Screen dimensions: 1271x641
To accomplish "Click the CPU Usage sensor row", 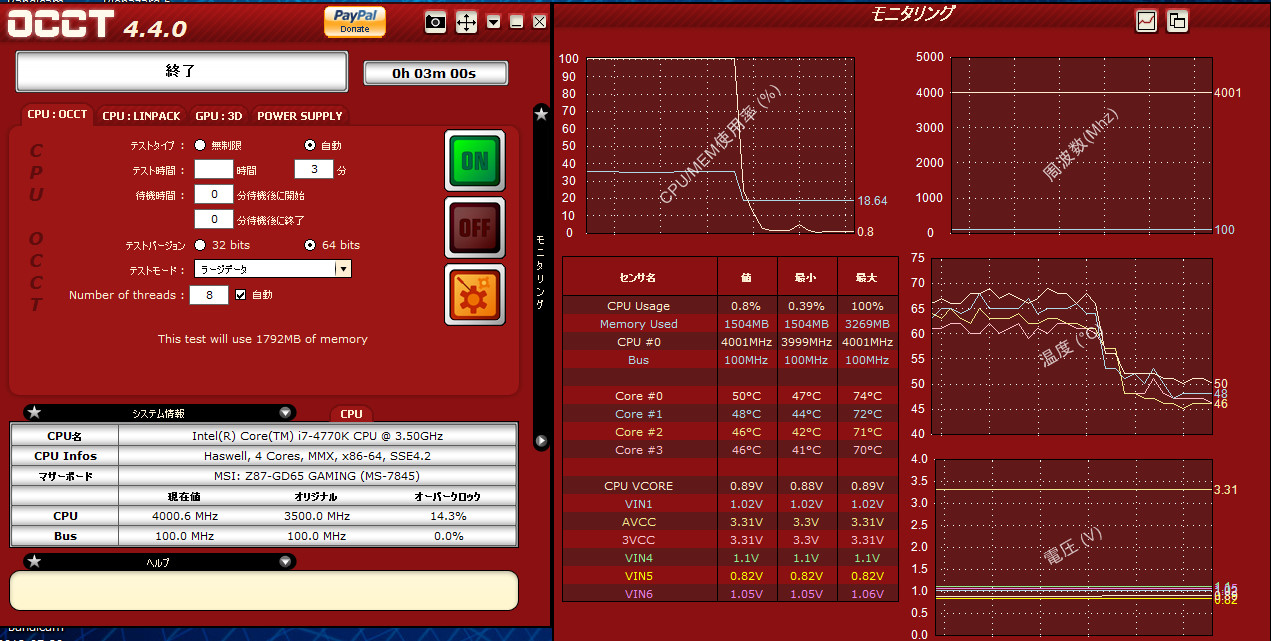I will tap(730, 306).
